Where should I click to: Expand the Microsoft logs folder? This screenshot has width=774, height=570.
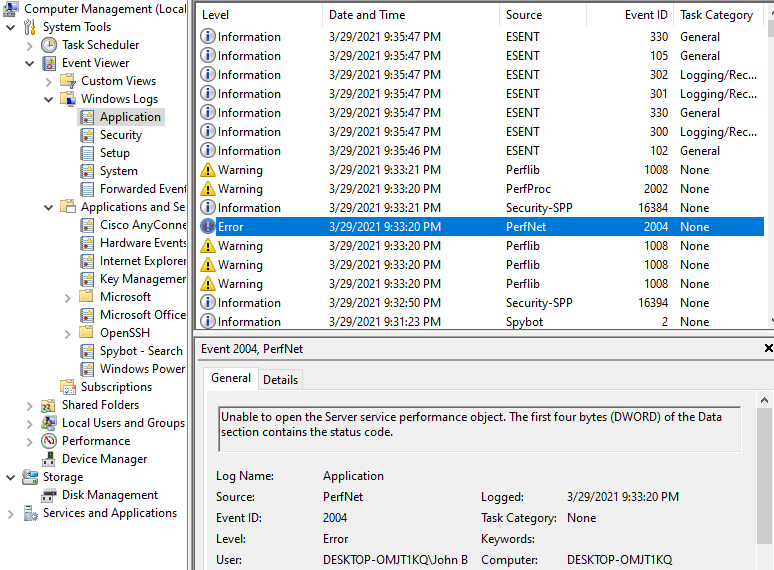point(67,297)
